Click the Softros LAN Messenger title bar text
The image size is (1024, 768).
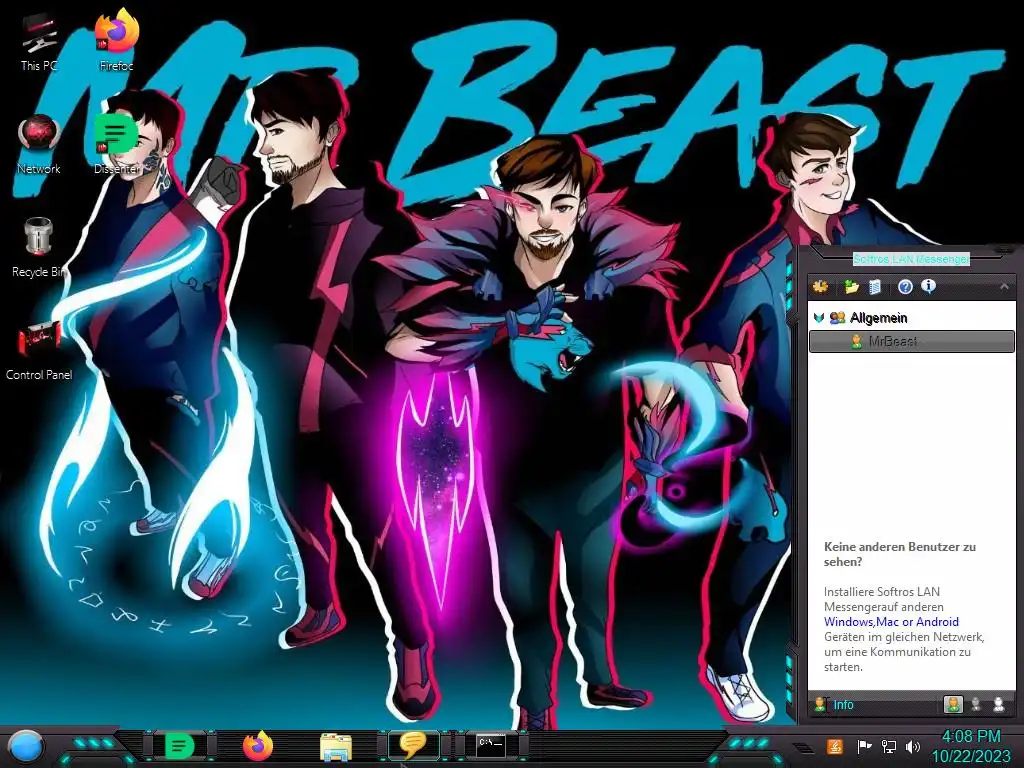click(911, 259)
